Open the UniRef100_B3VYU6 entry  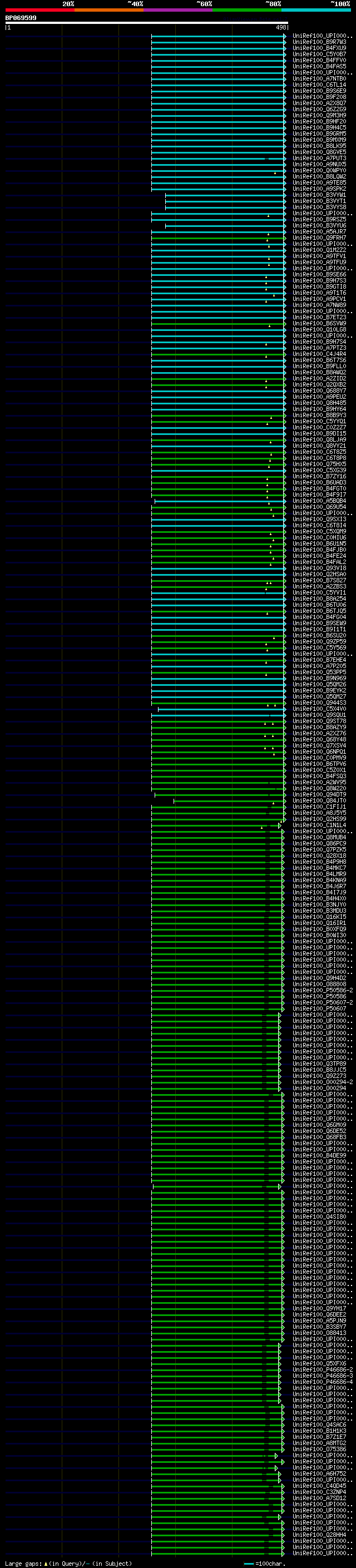[x=319, y=225]
